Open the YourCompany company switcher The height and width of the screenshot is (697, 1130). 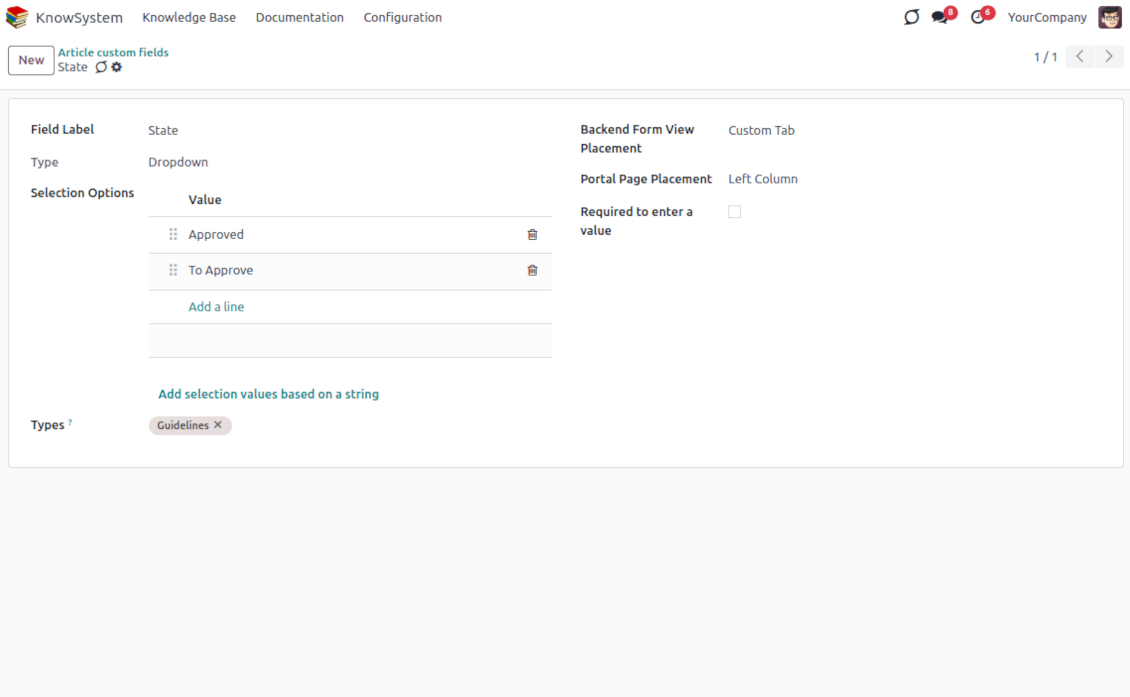click(x=1046, y=17)
